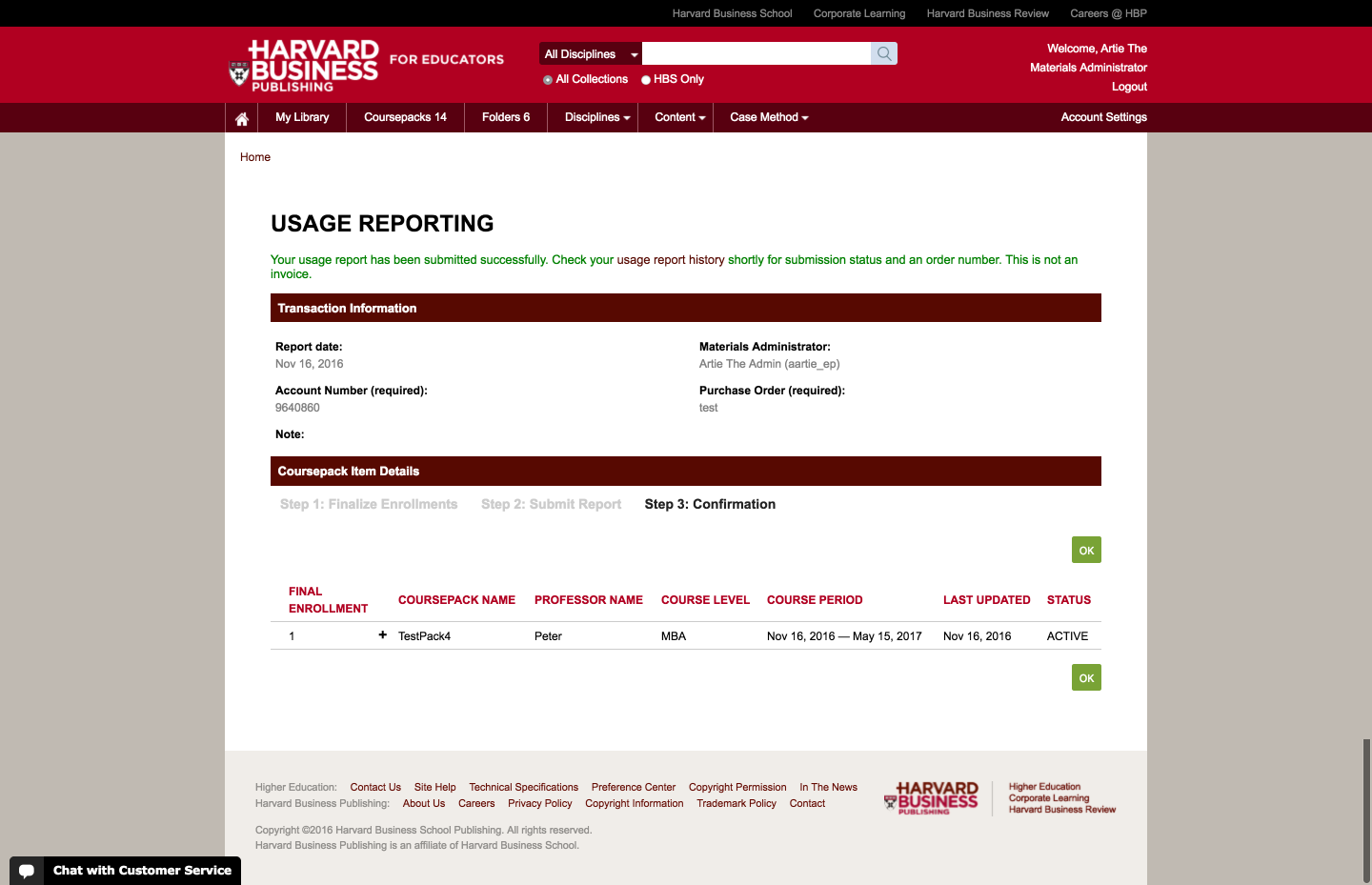Open footer Harvard Business Review link

tap(1061, 810)
